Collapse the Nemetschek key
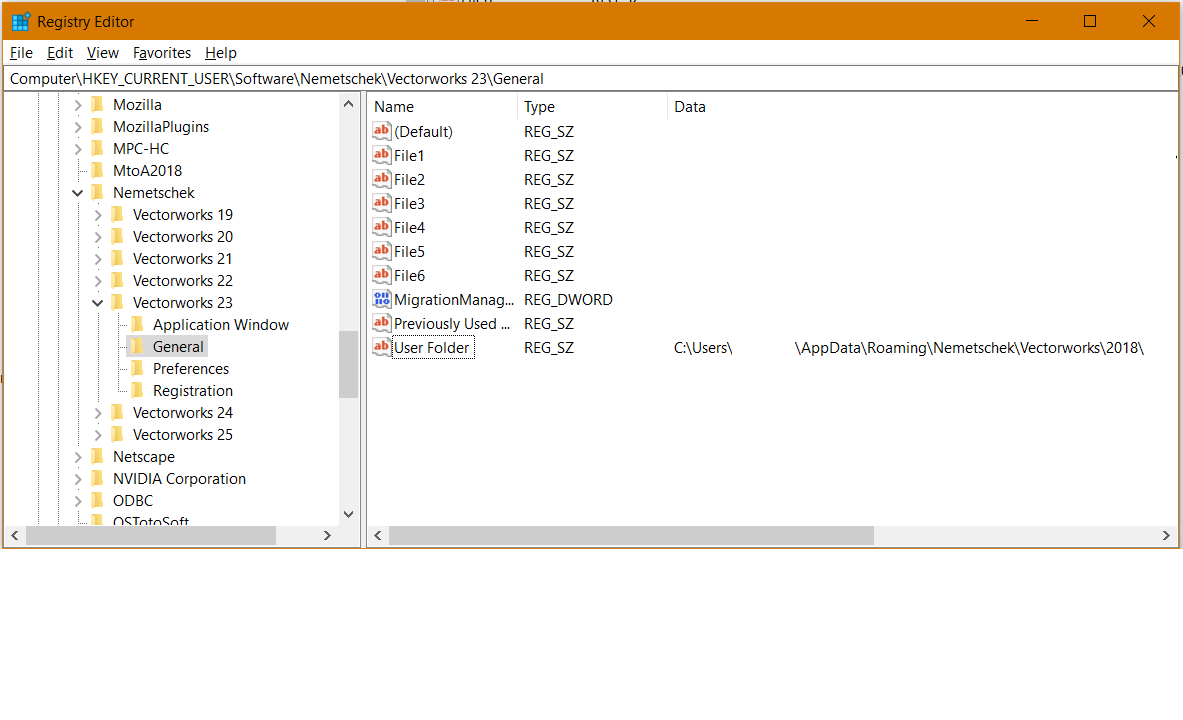Viewport: 1183px width, 720px height. click(x=78, y=193)
